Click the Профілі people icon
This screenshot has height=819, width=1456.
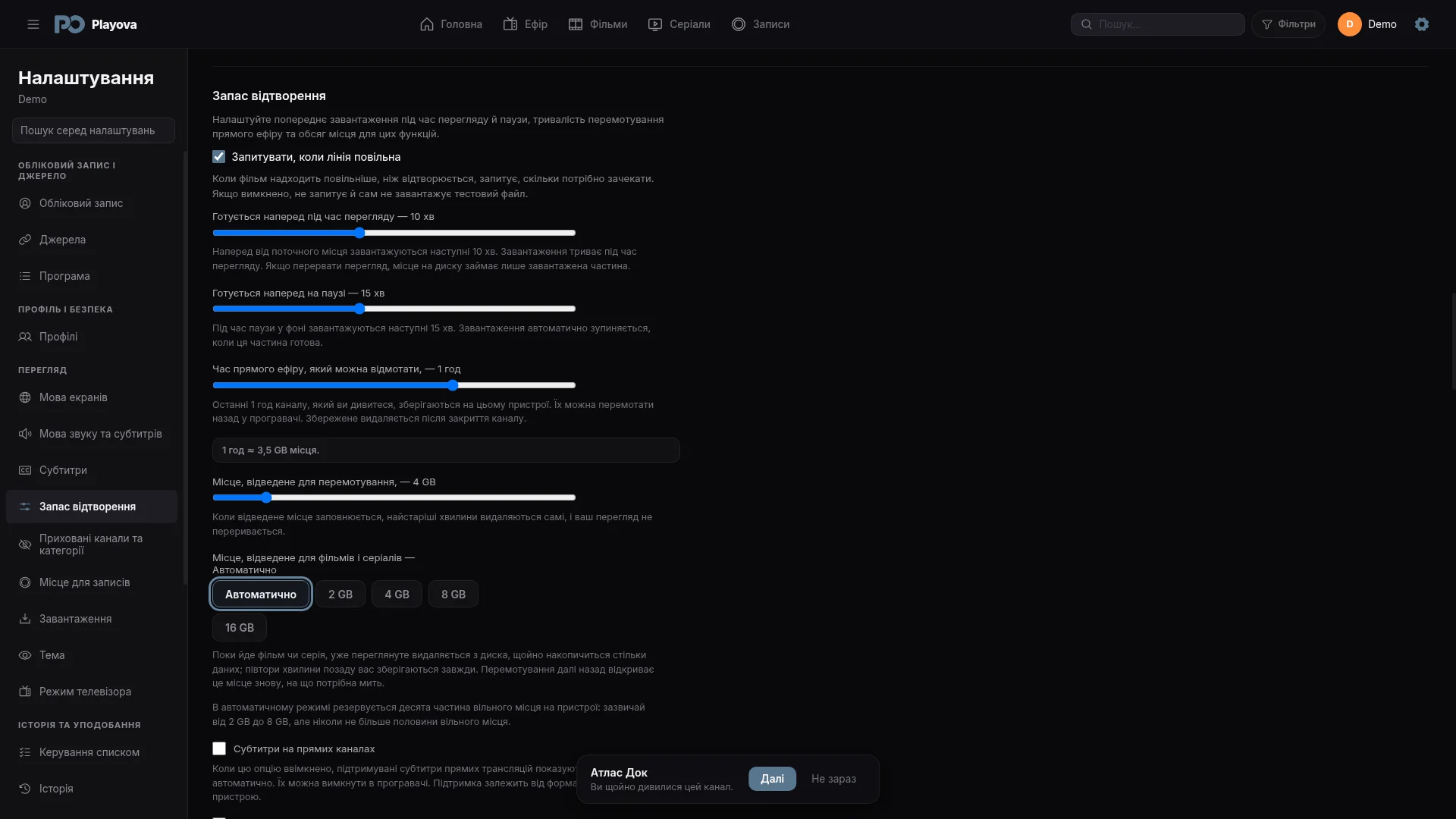(x=25, y=337)
